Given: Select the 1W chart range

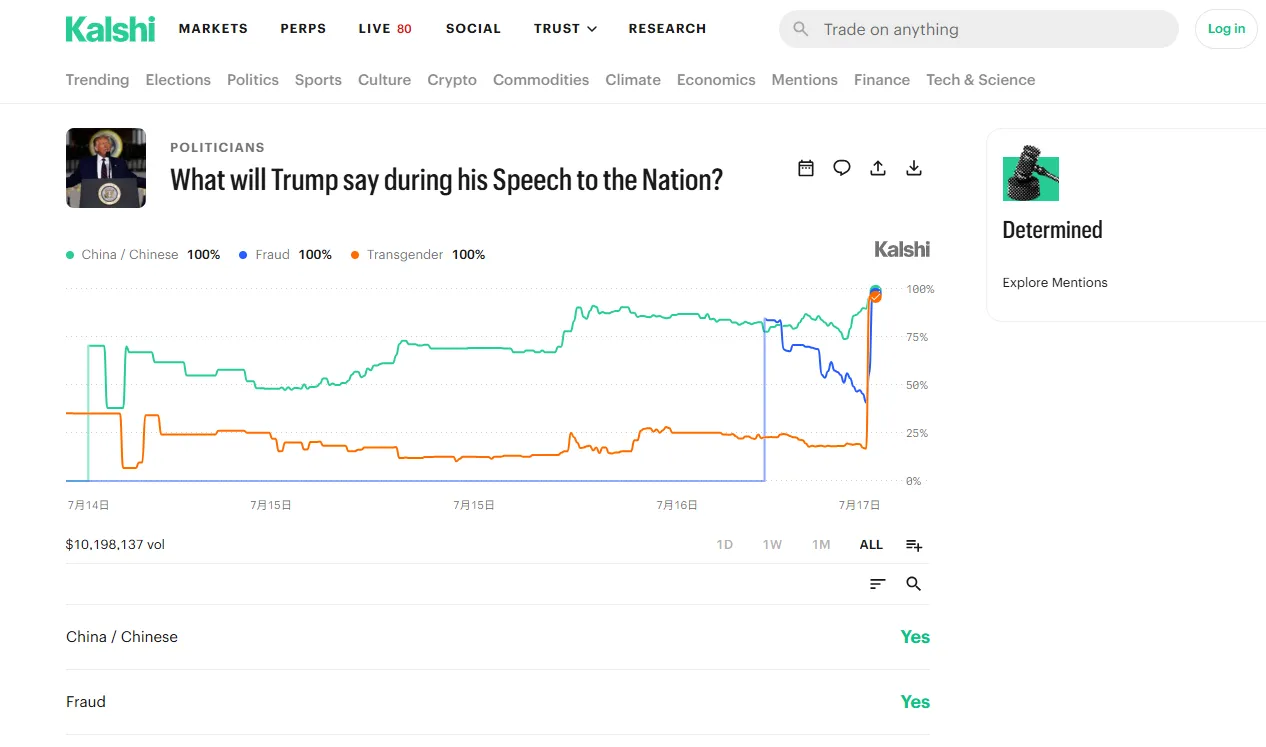Looking at the screenshot, I should click(x=772, y=545).
